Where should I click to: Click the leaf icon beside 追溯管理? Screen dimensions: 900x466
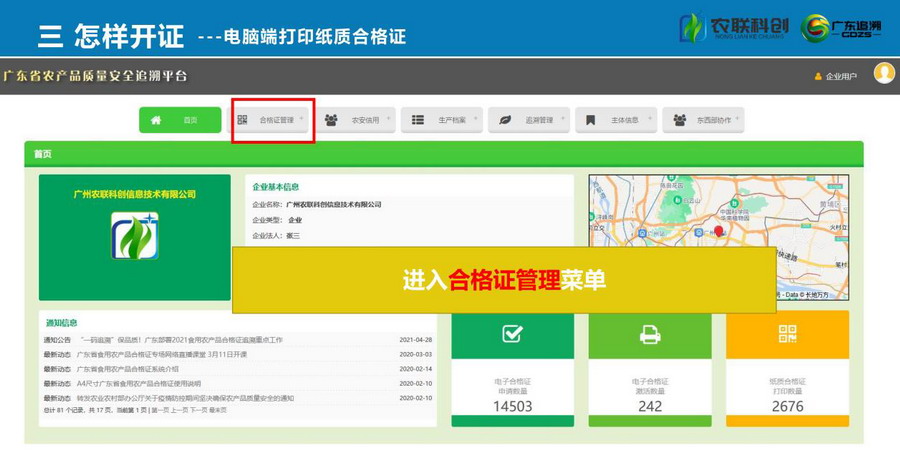tap(505, 120)
